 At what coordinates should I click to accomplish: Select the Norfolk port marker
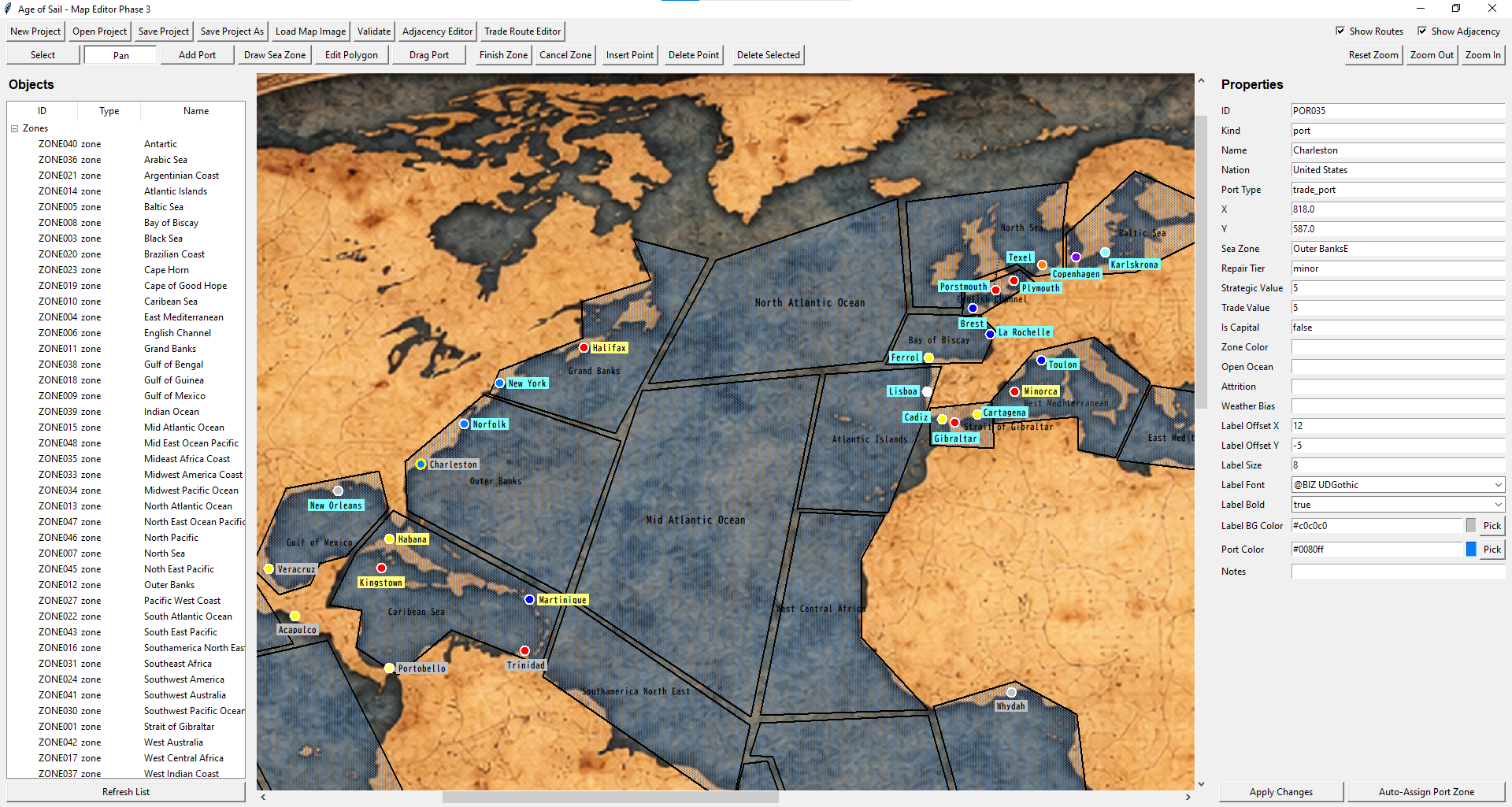[x=465, y=424]
